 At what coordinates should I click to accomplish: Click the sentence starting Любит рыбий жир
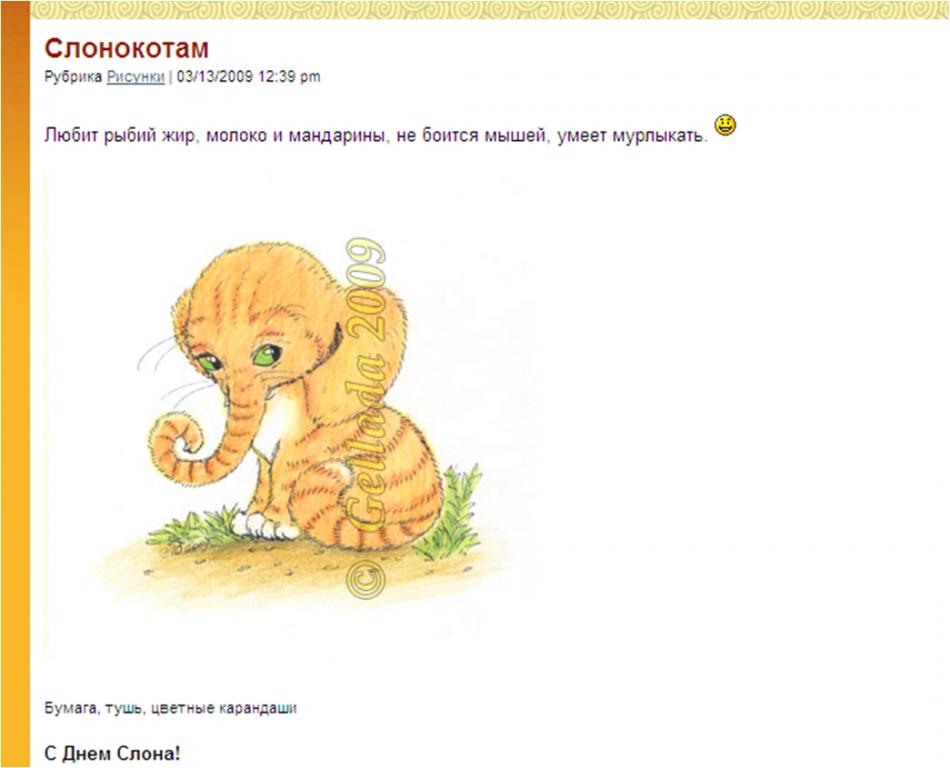[376, 136]
